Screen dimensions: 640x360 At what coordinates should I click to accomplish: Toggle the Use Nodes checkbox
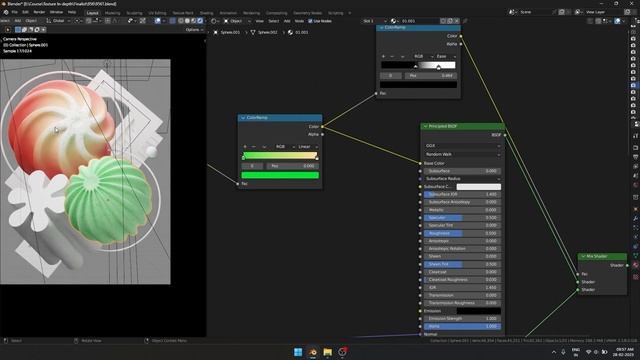(x=310, y=21)
